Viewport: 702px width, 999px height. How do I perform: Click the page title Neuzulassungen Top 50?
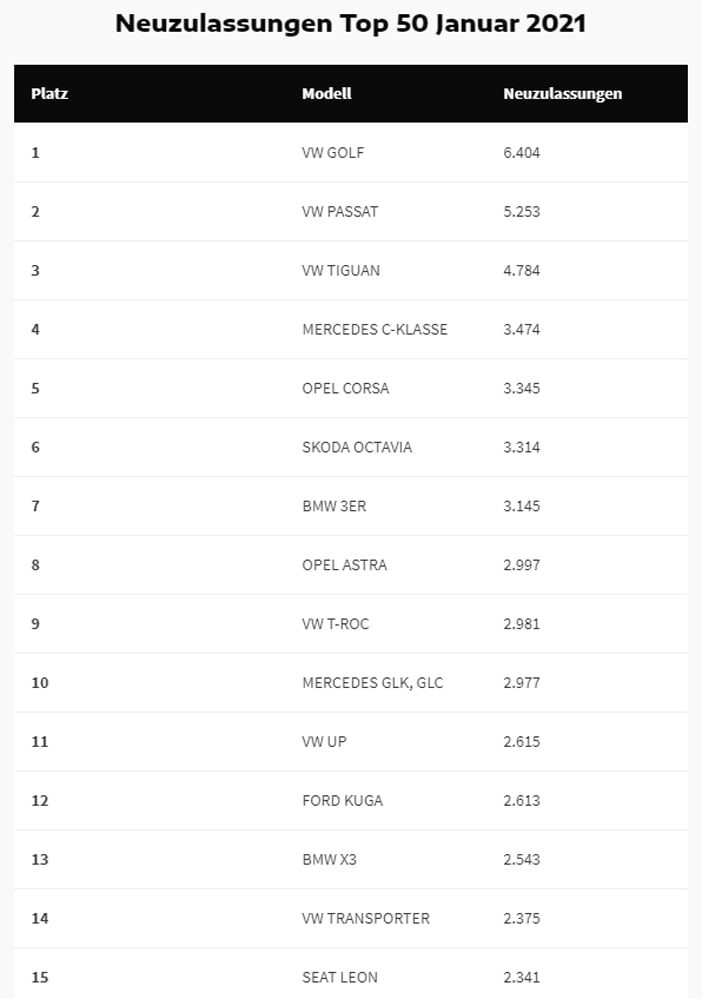tap(350, 24)
